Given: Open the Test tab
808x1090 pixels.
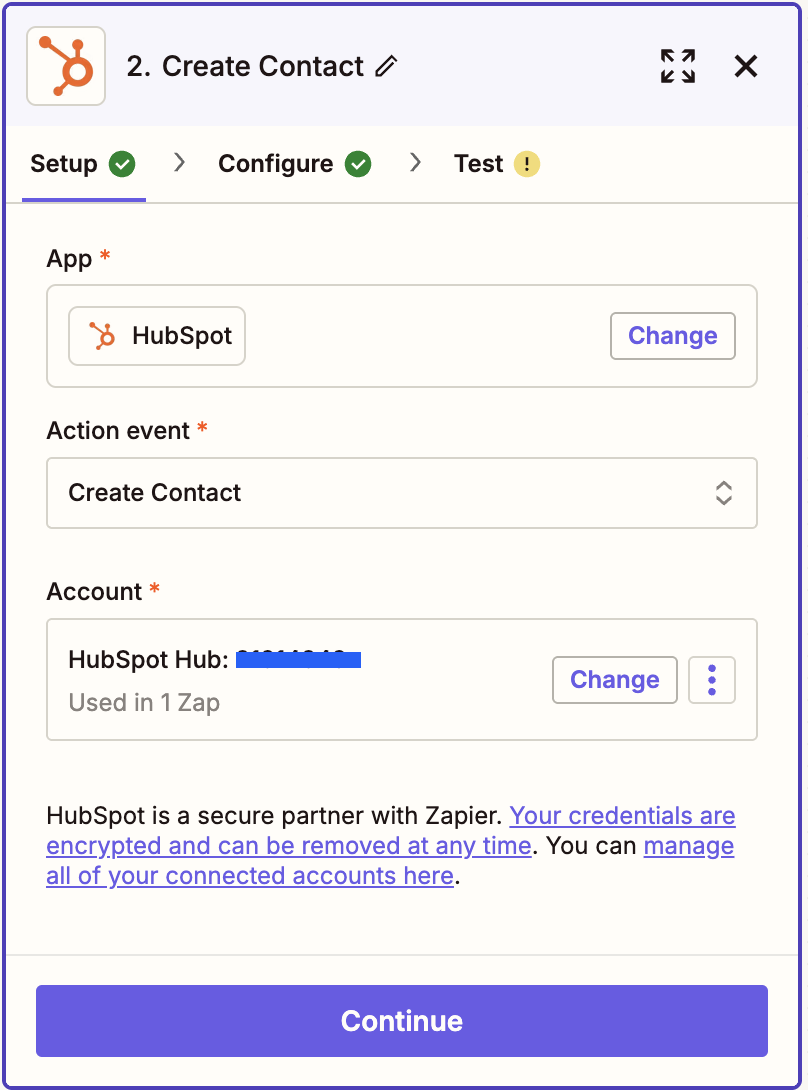Looking at the screenshot, I should [479, 164].
